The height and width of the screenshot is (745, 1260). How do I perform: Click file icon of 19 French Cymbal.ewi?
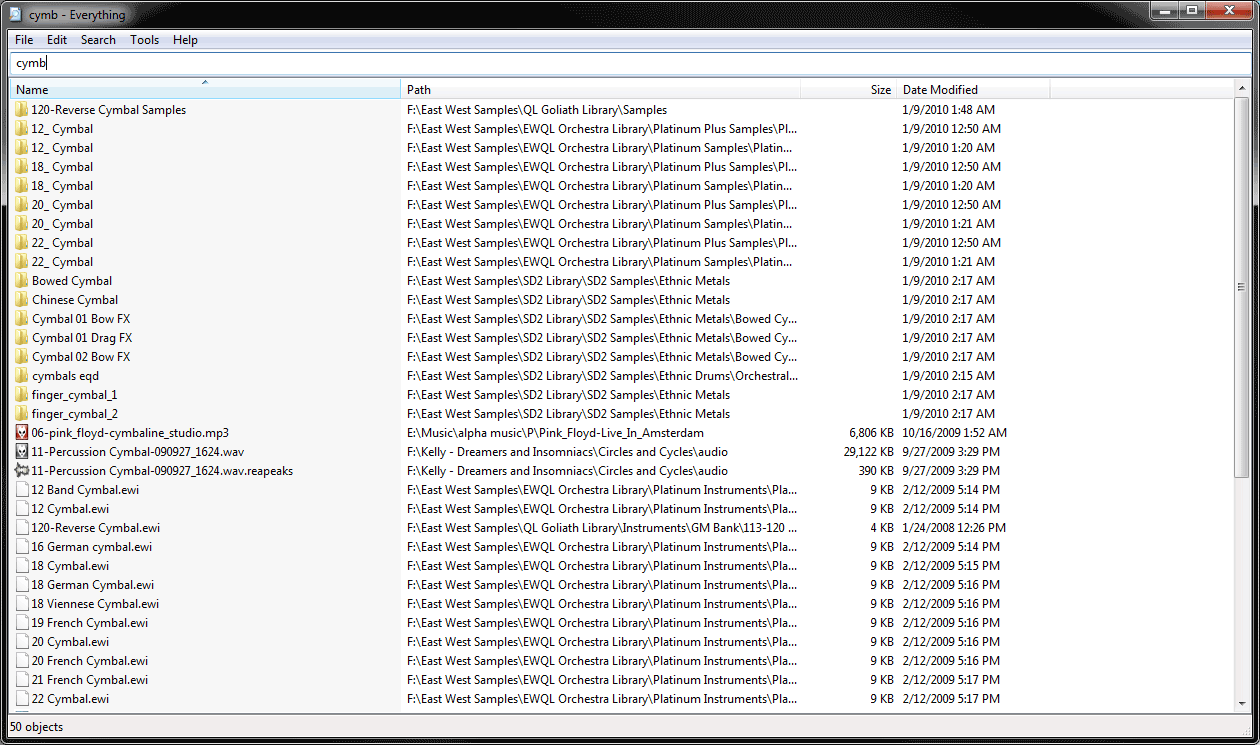pos(22,623)
